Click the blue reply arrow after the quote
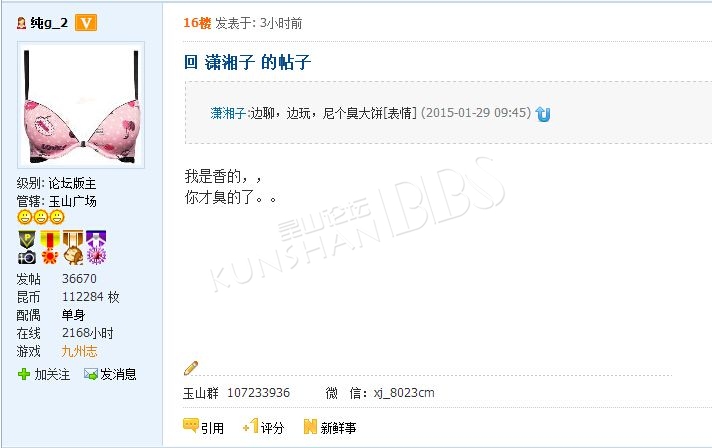The image size is (712, 448). pyautogui.click(x=543, y=113)
